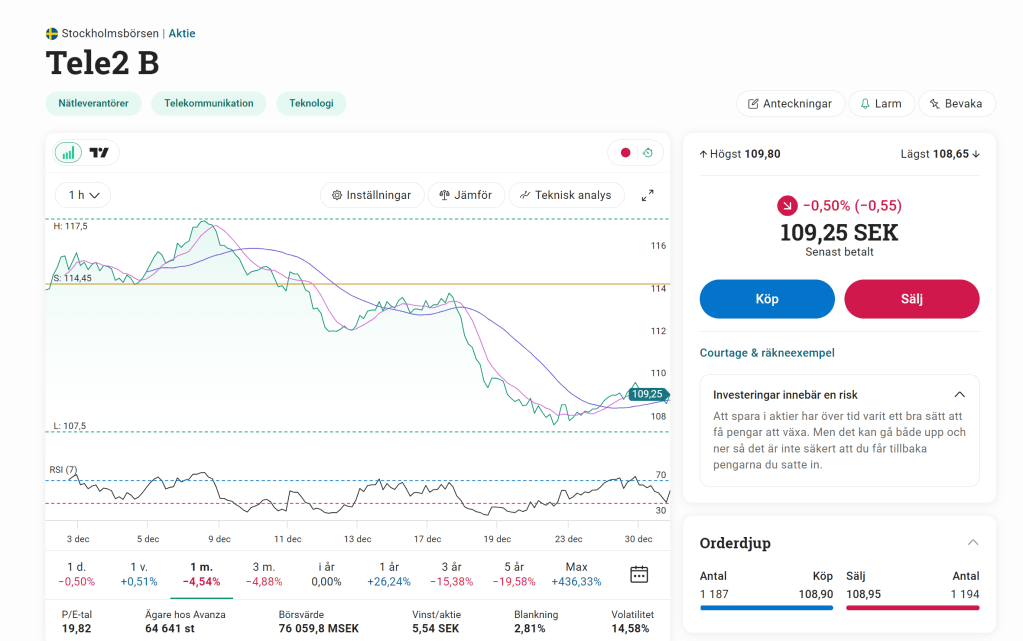Image resolution: width=1023 pixels, height=641 pixels.
Task: Click the clock history icon in chart header
Action: pos(648,153)
